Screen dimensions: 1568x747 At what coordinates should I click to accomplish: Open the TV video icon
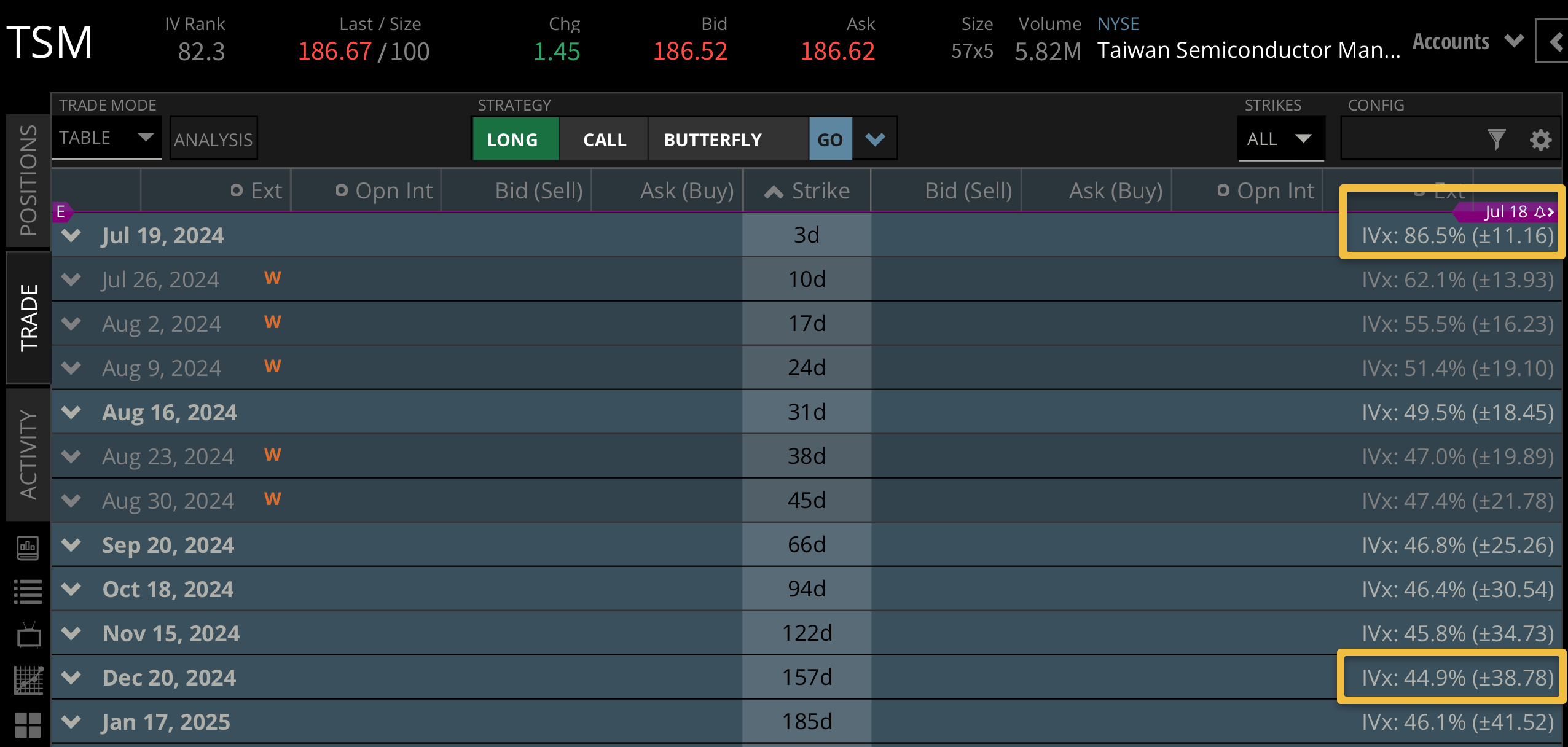click(x=28, y=636)
